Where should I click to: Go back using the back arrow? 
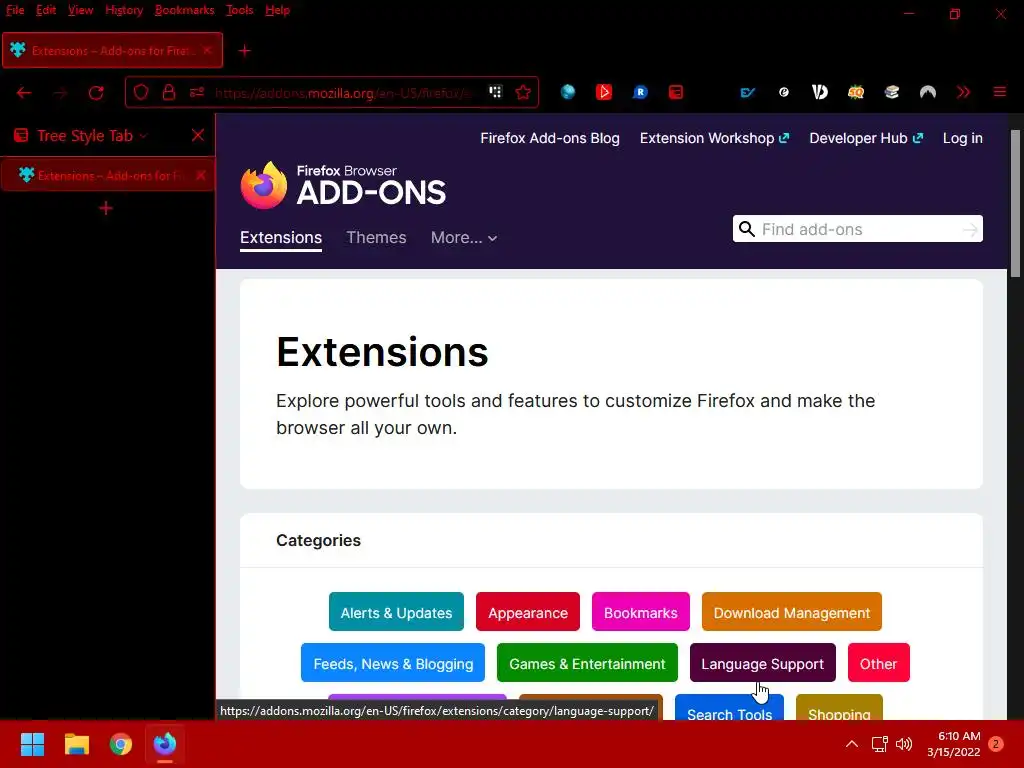pos(24,93)
